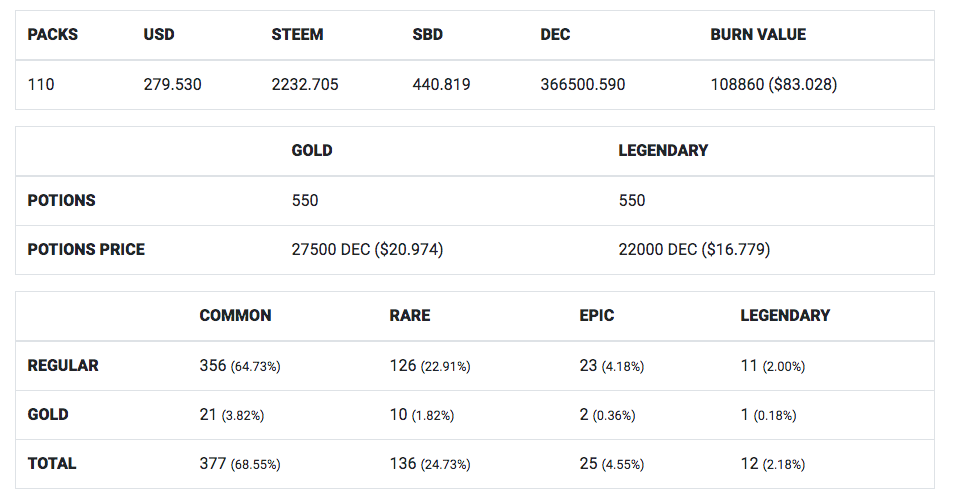The image size is (953, 499).
Task: Select total rare count 136 (24.73%)
Action: [x=430, y=464]
